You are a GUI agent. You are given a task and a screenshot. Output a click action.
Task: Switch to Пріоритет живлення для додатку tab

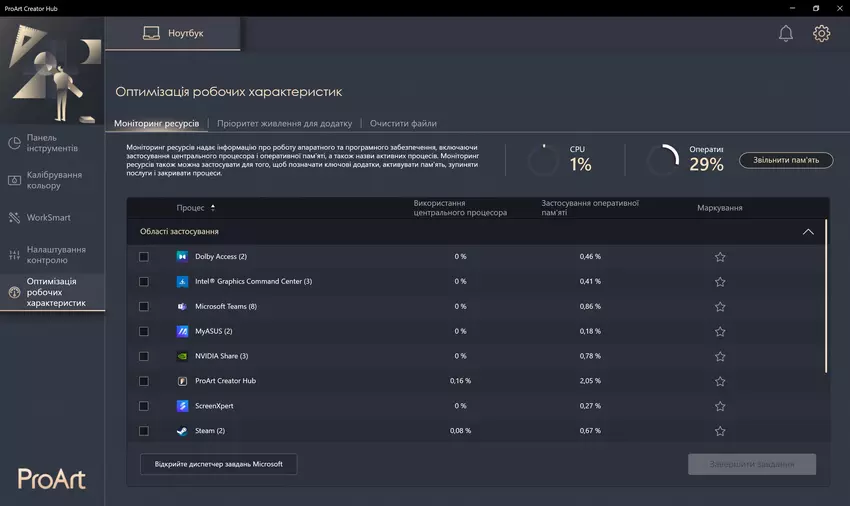point(284,124)
